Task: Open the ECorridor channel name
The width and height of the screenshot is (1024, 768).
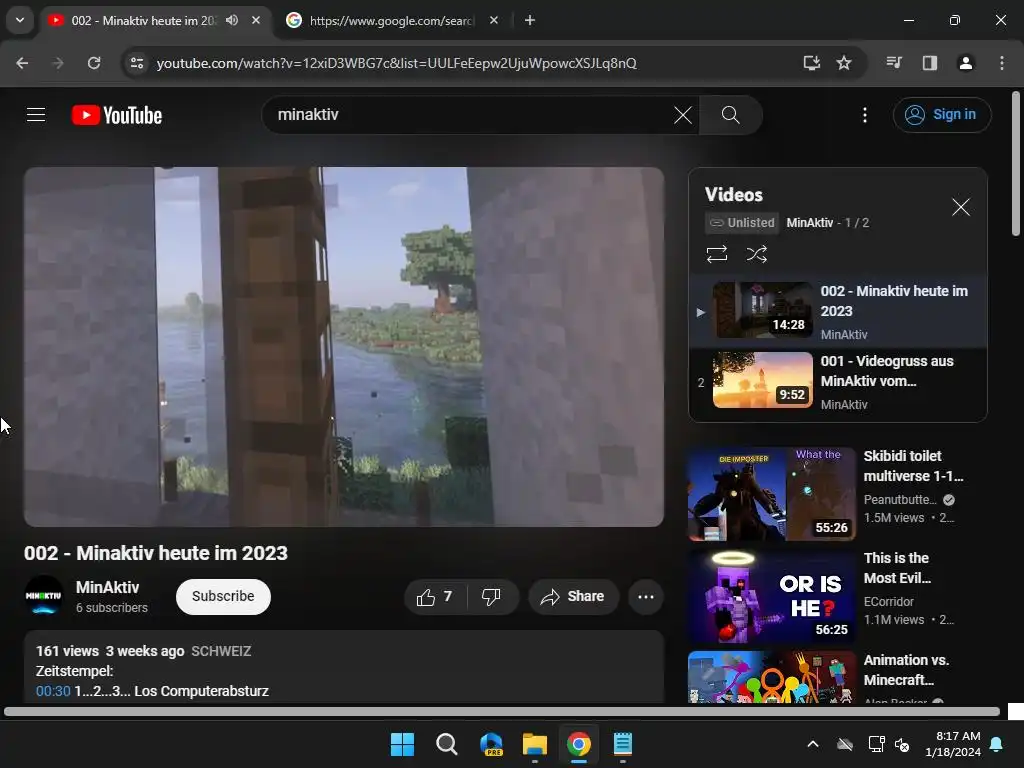Action: [x=889, y=601]
